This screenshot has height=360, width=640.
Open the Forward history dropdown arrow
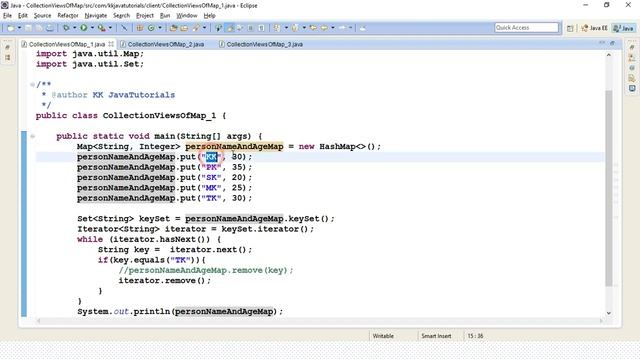tap(350, 28)
